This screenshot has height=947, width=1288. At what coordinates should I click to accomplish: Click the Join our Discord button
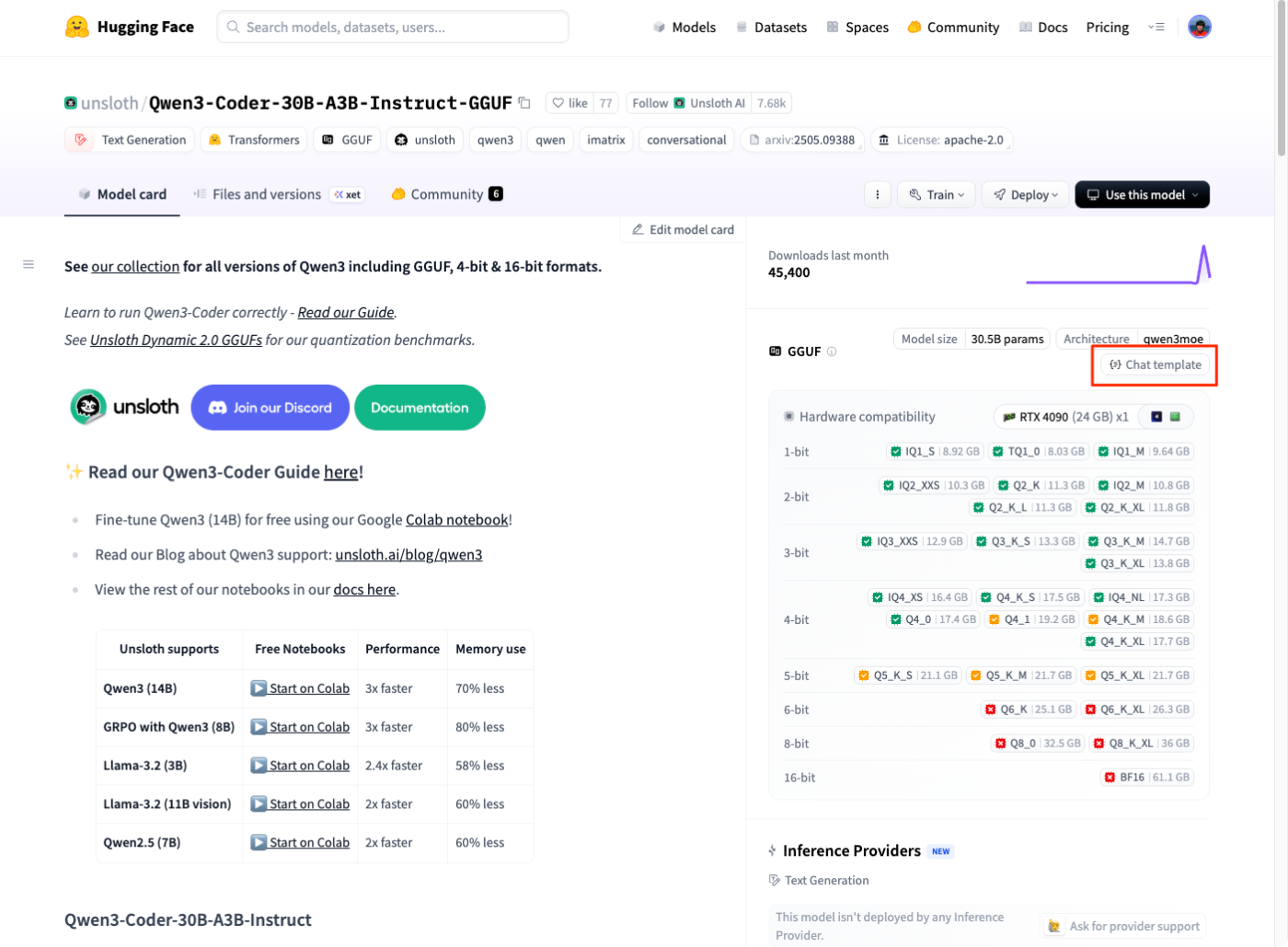pos(270,407)
